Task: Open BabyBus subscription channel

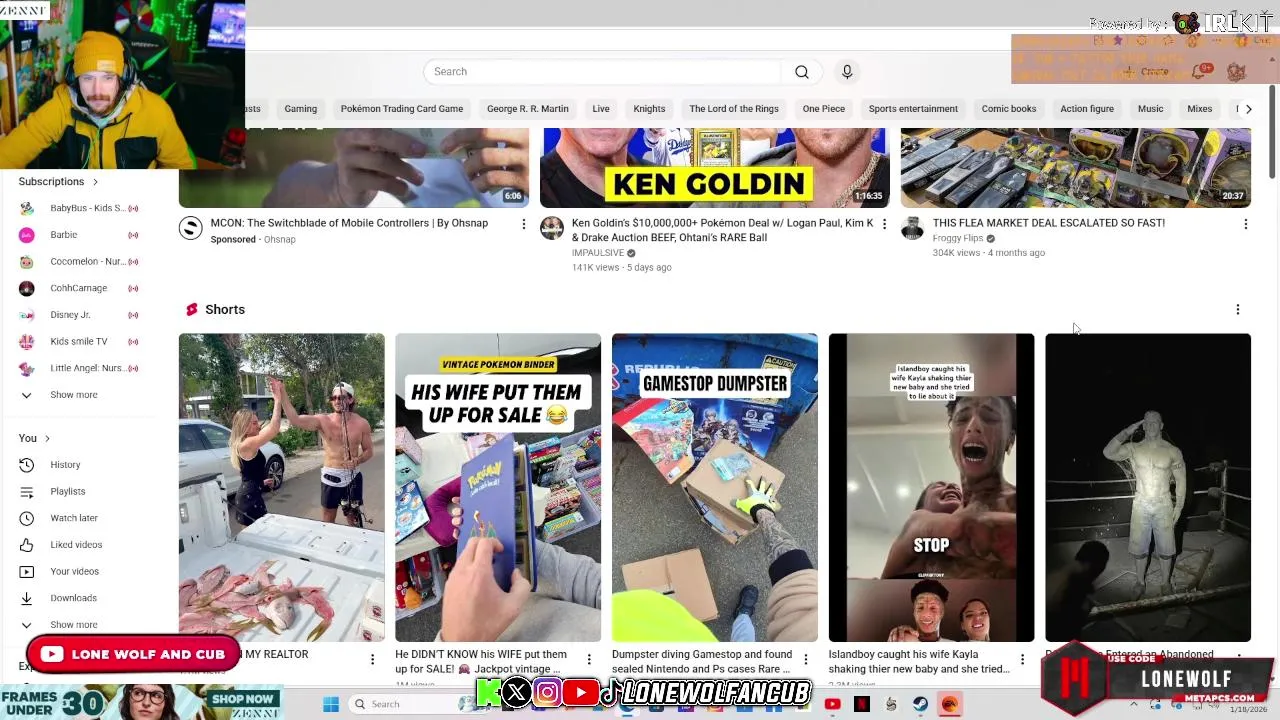Action: 79,208
